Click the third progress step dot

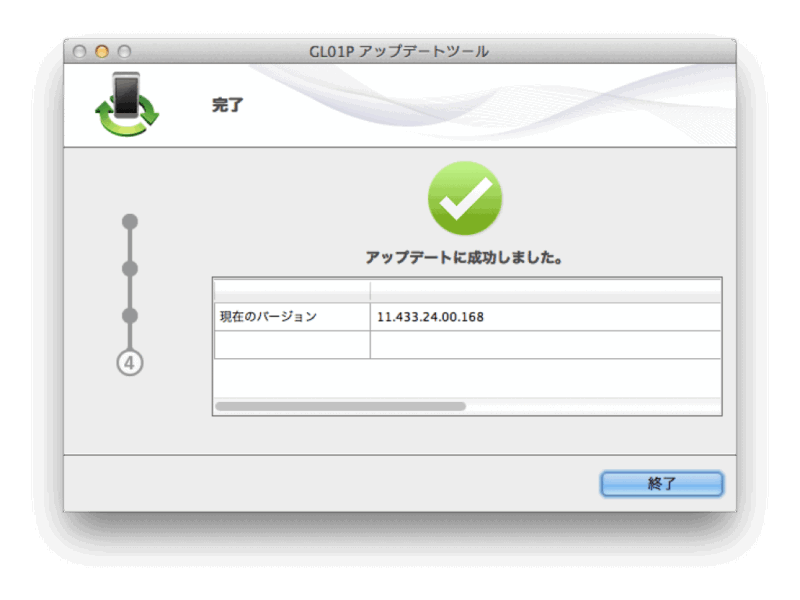pos(130,318)
